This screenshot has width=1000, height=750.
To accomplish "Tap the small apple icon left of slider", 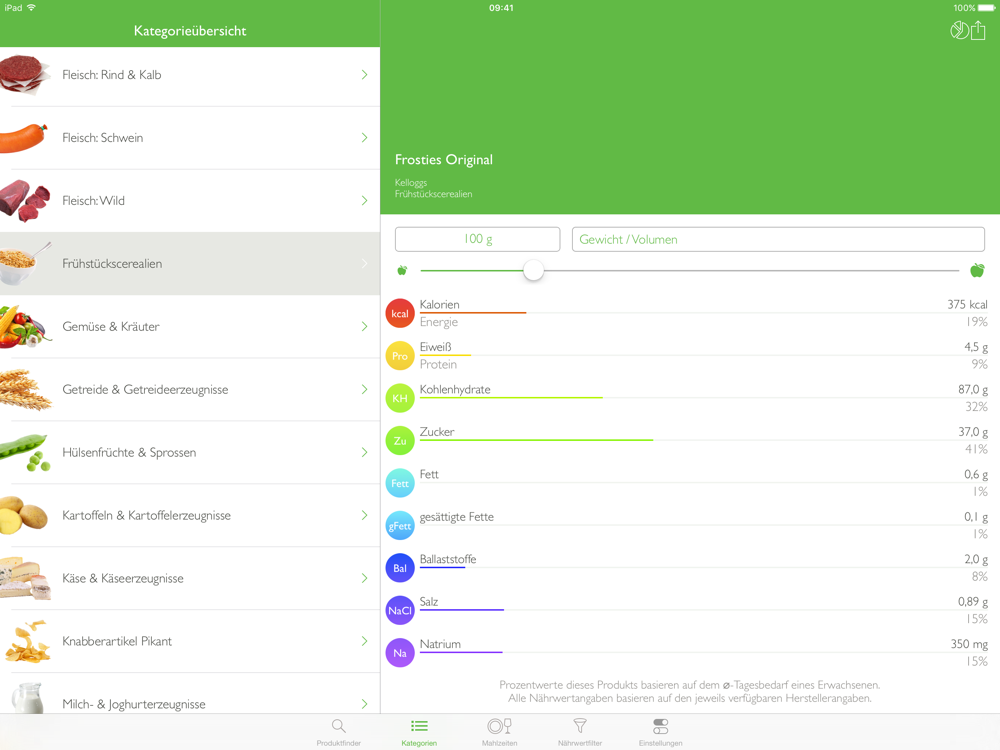I will 402,270.
